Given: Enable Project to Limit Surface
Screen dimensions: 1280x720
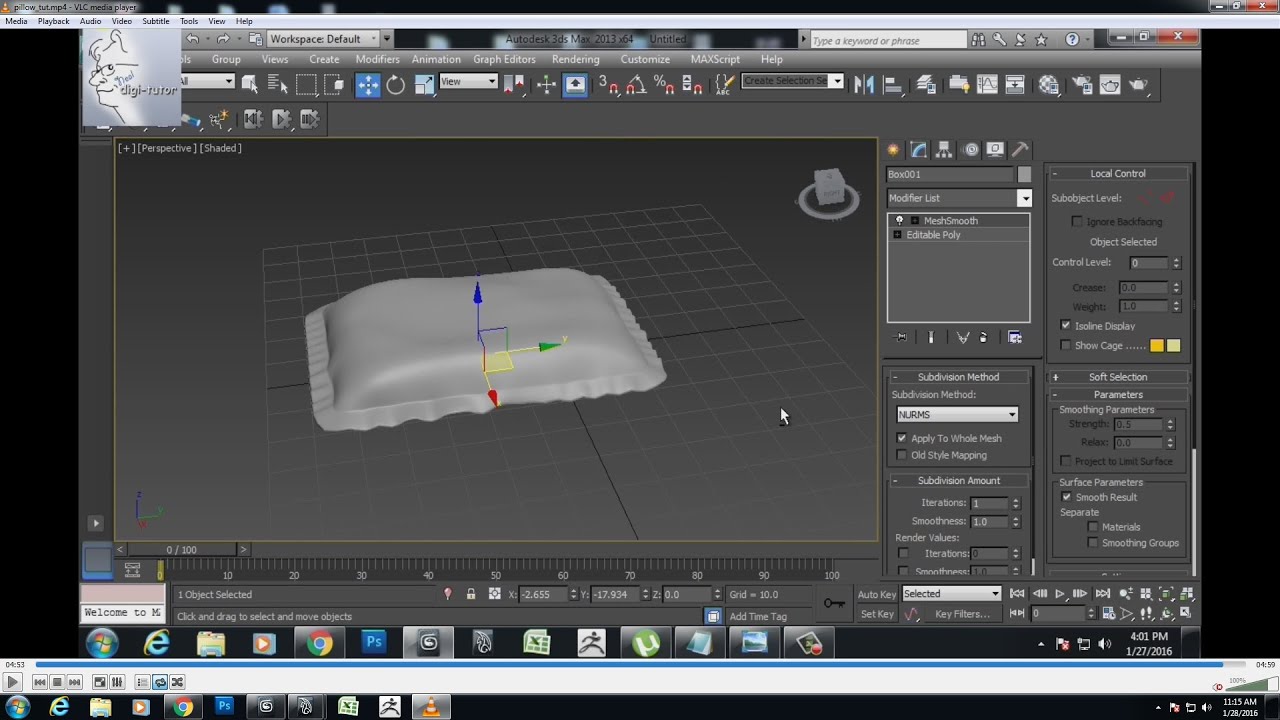Looking at the screenshot, I should click(x=1065, y=461).
